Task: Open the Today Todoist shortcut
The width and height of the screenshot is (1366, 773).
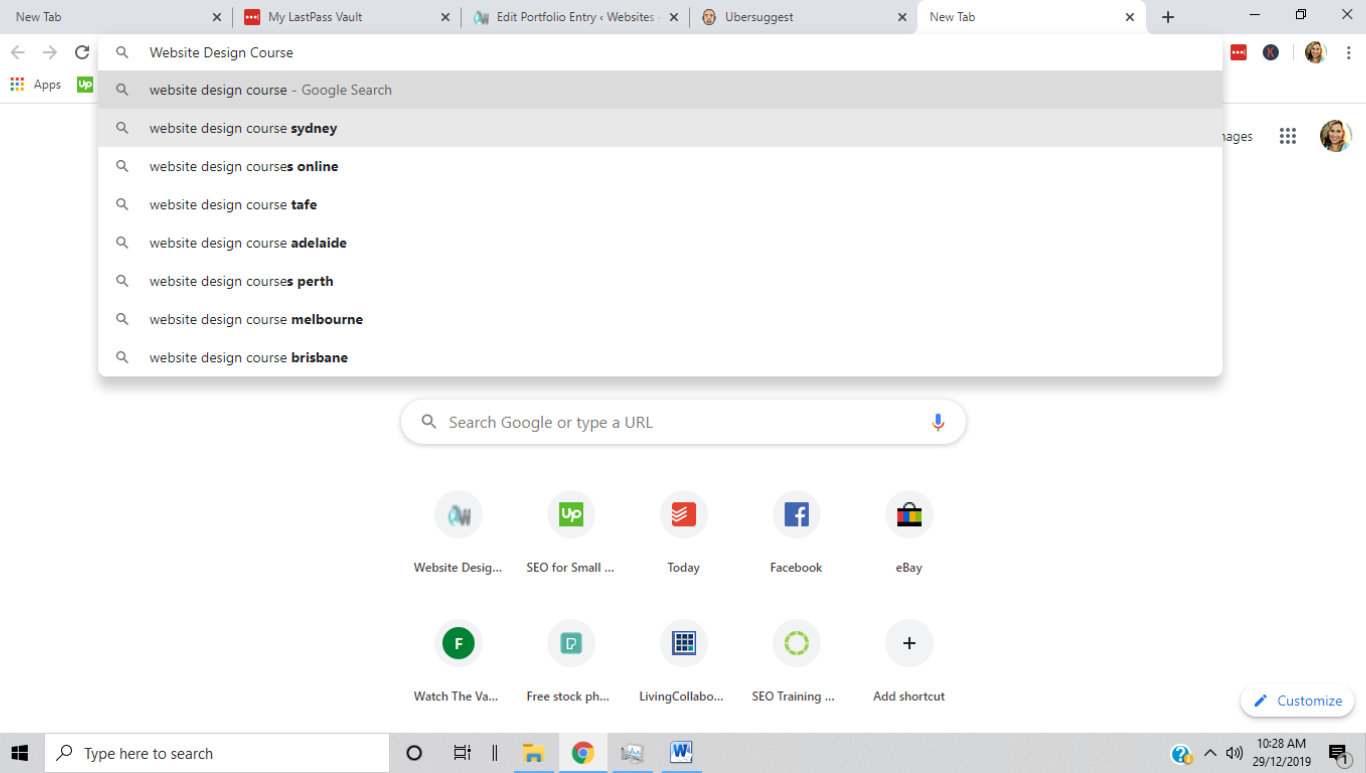Action: pos(683,515)
